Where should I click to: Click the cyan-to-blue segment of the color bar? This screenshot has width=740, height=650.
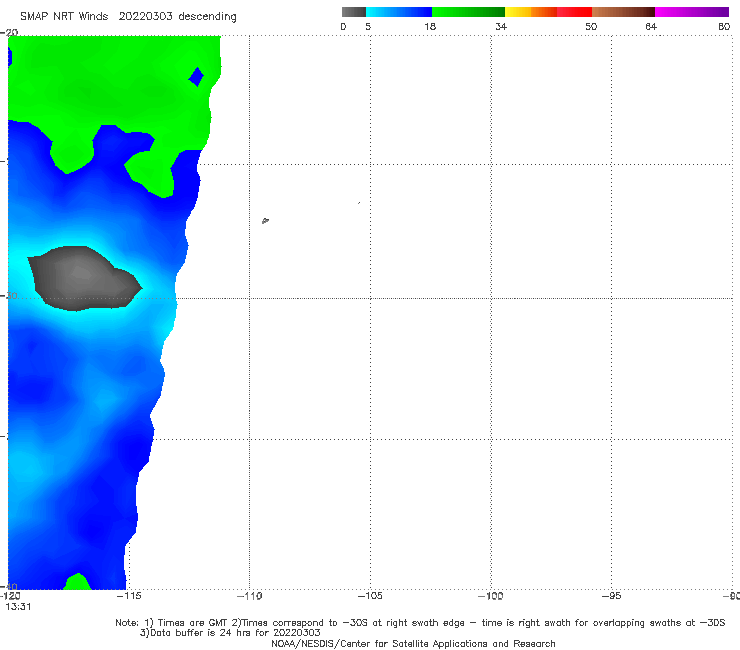[399, 12]
